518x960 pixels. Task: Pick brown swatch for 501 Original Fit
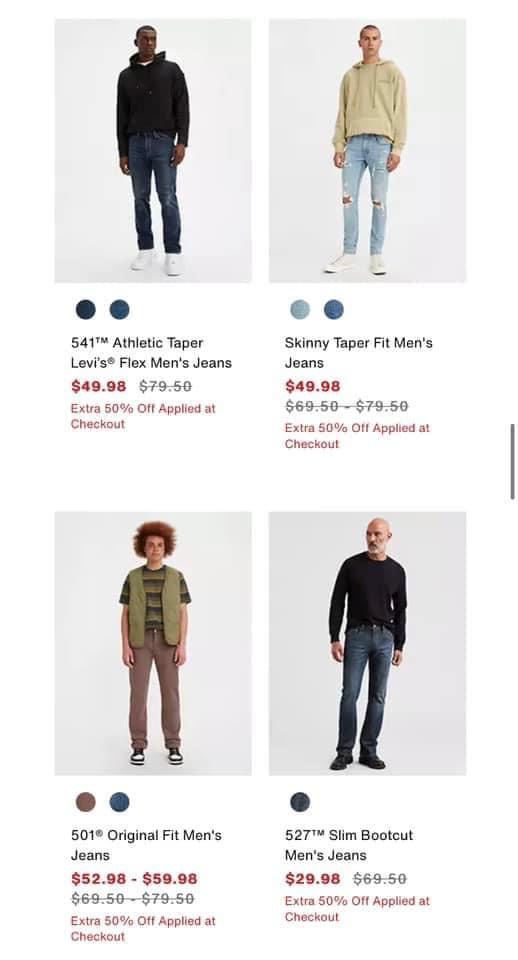pos(86,802)
